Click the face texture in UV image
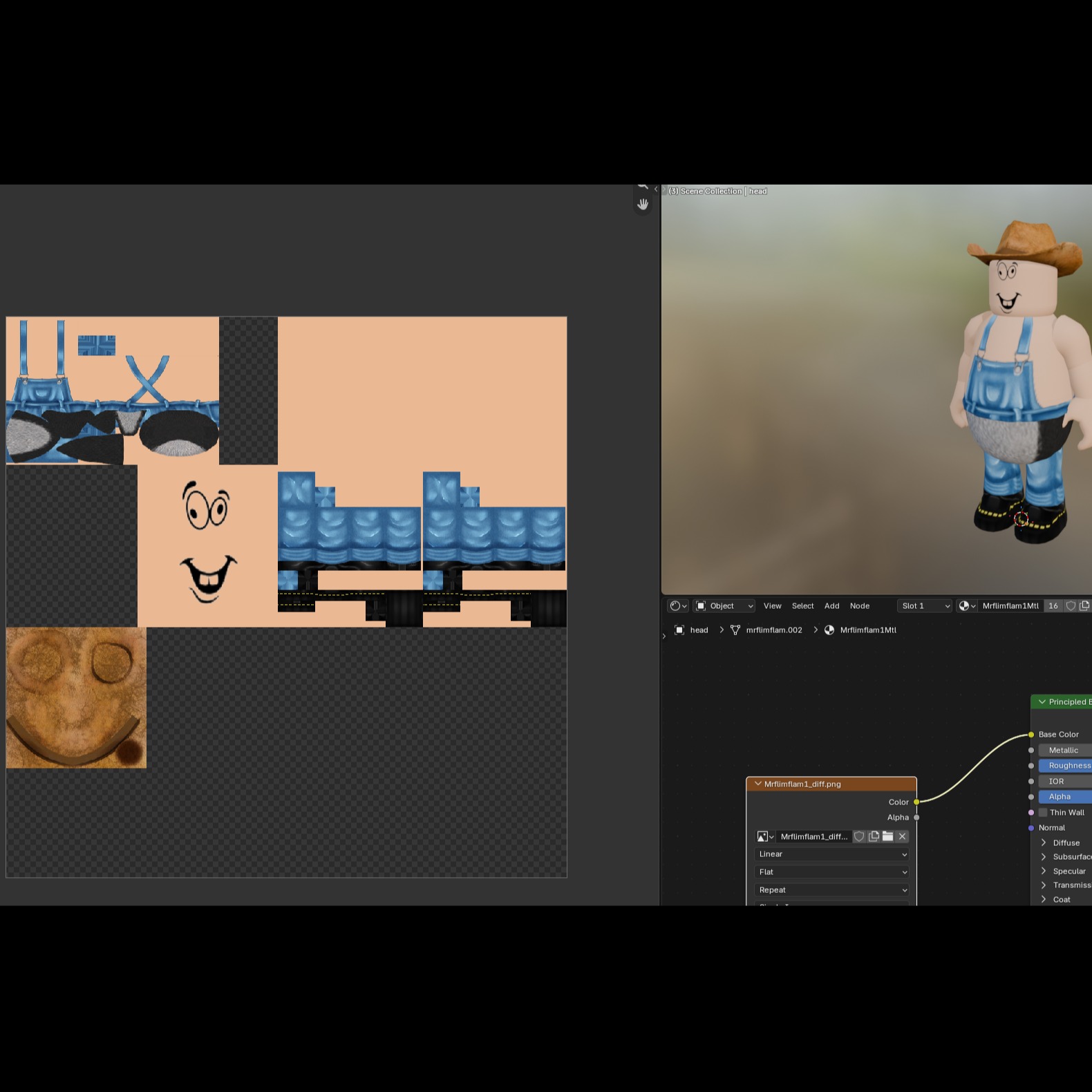The image size is (1092, 1092). pyautogui.click(x=207, y=543)
